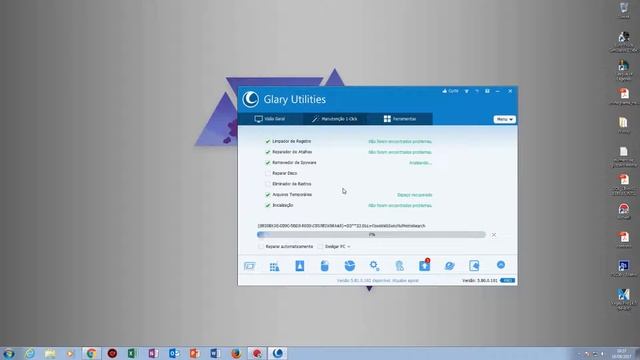Open Outlook from the taskbar
The width and height of the screenshot is (640, 360).
tap(174, 353)
